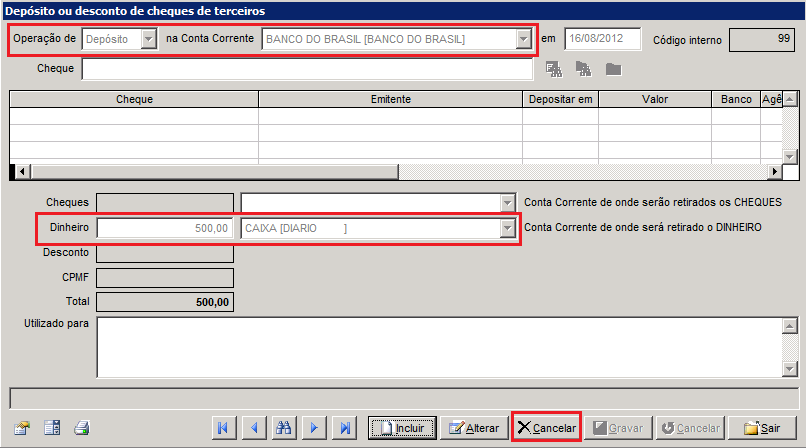This screenshot has width=806, height=448.
Task: Click the middle gray icon beside the Cheque field
Action: tap(583, 69)
